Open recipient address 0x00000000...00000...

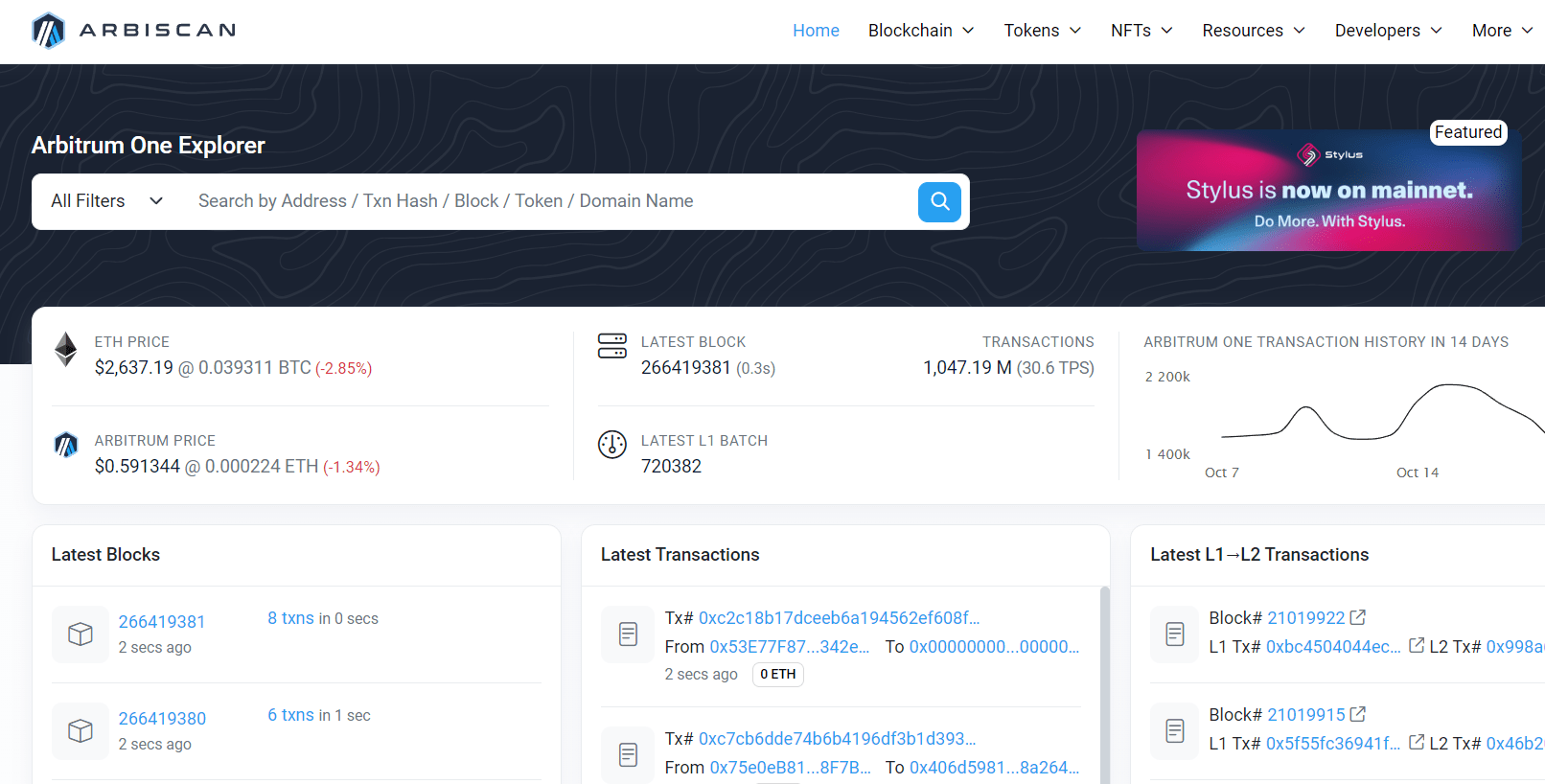click(x=994, y=647)
